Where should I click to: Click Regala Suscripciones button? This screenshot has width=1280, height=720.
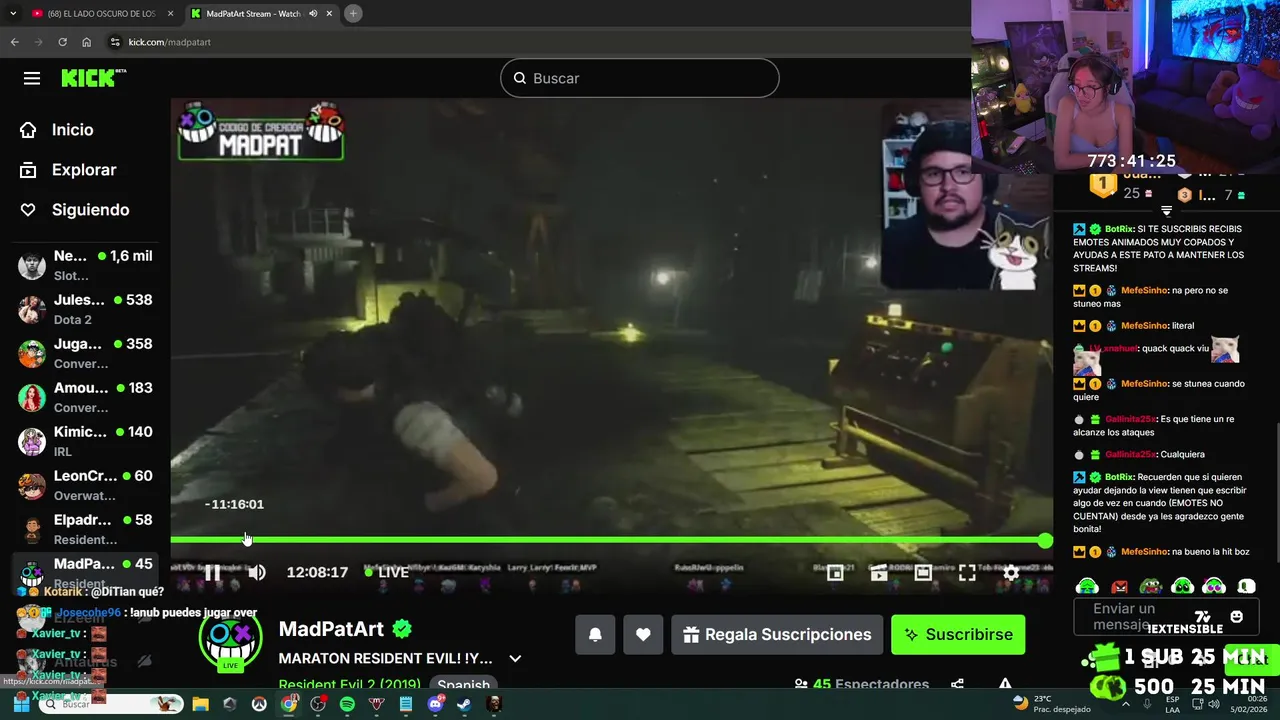click(777, 634)
